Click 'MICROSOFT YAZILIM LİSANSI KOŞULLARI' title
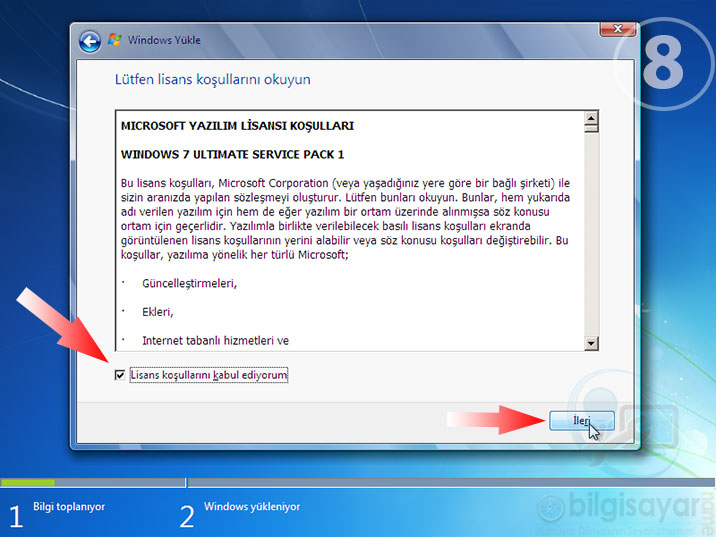The height and width of the screenshot is (537, 716). point(237,126)
